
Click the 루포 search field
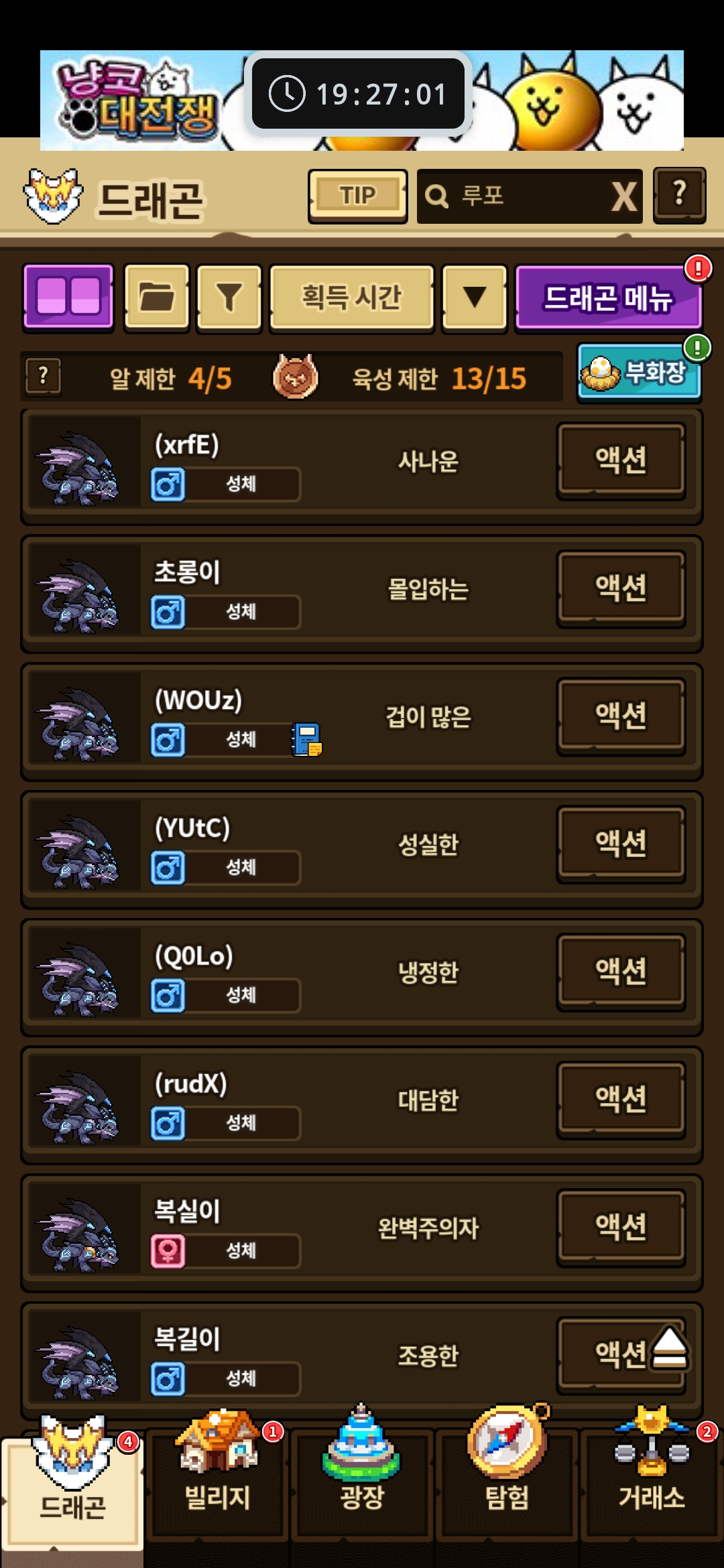[513, 196]
